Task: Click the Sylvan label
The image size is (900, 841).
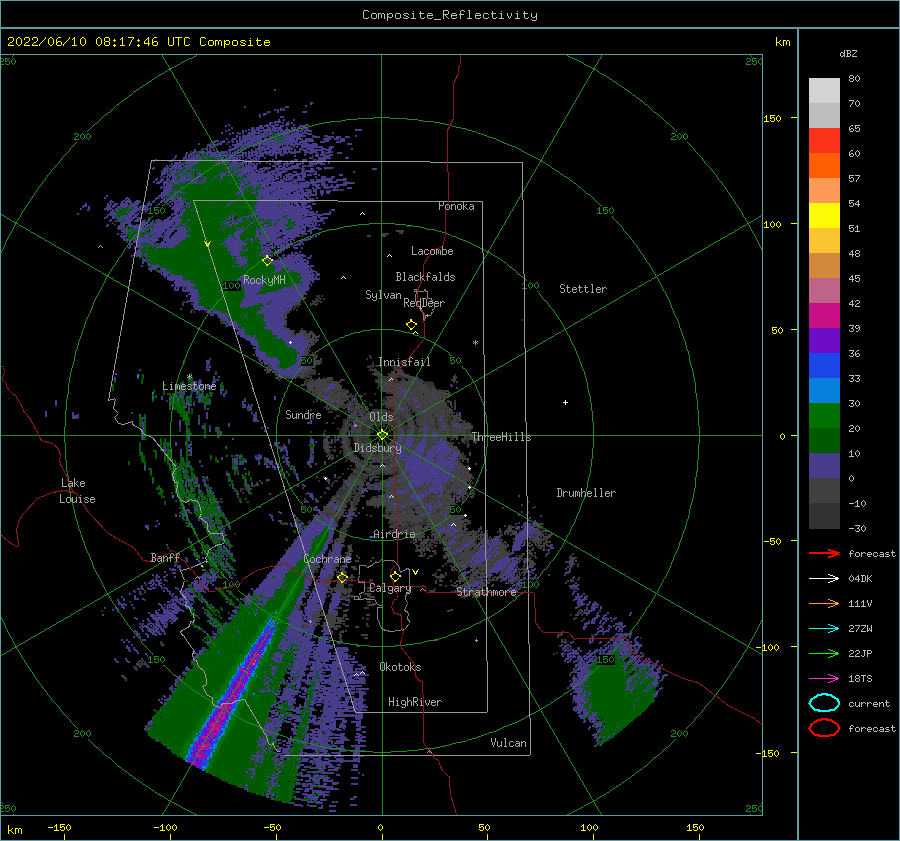Action: [x=383, y=295]
